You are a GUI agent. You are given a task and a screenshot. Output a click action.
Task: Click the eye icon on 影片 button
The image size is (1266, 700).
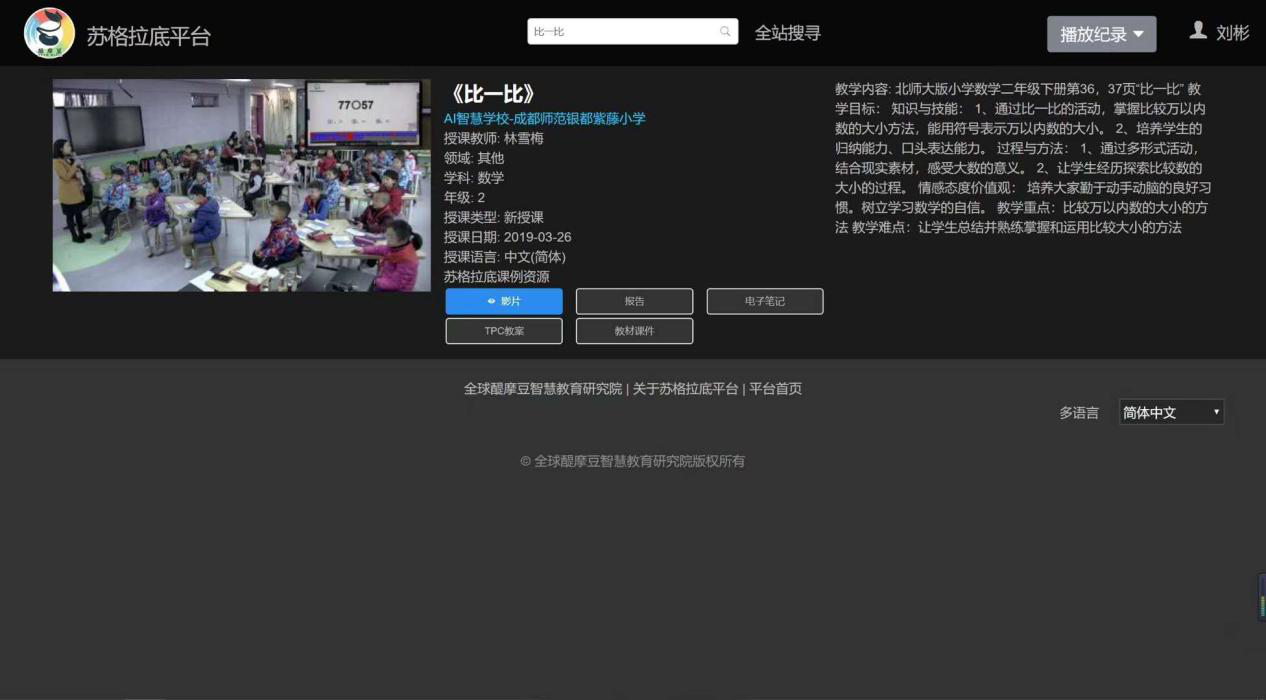pyautogui.click(x=491, y=301)
